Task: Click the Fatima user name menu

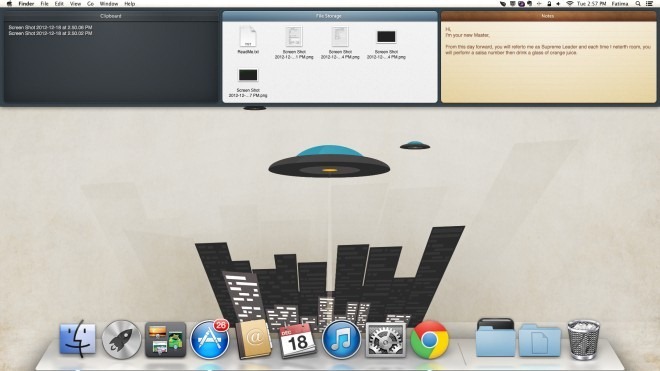Action: click(x=620, y=4)
